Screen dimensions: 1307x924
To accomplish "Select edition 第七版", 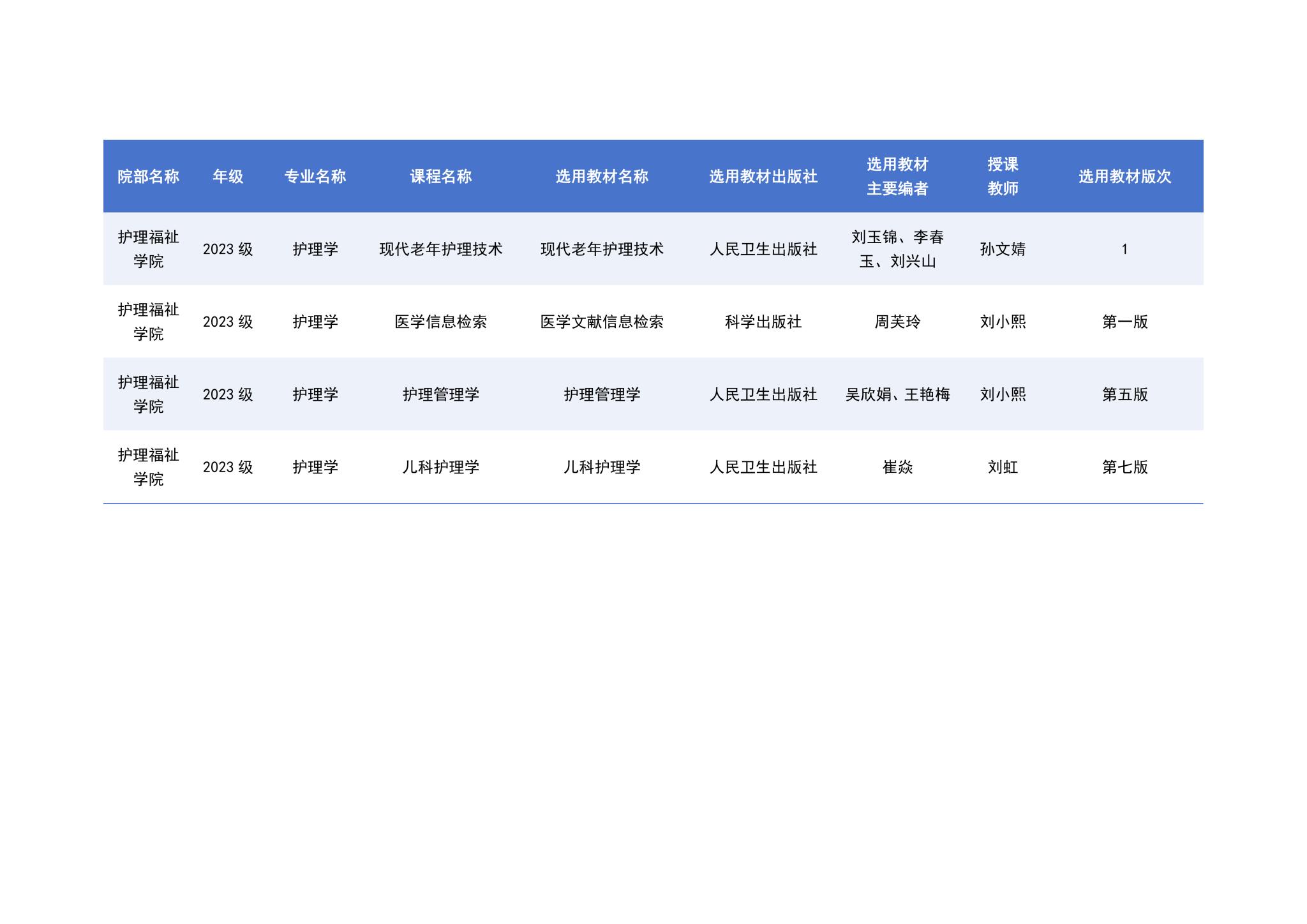I will tap(1124, 468).
